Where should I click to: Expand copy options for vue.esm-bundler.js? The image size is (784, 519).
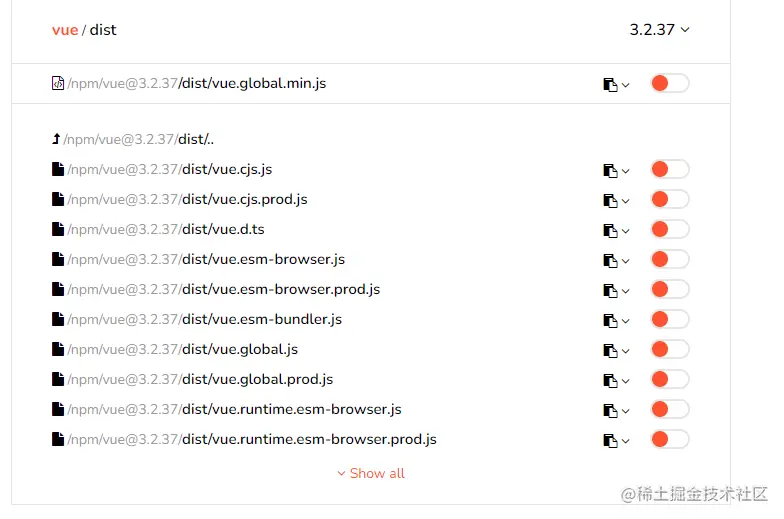tap(626, 321)
